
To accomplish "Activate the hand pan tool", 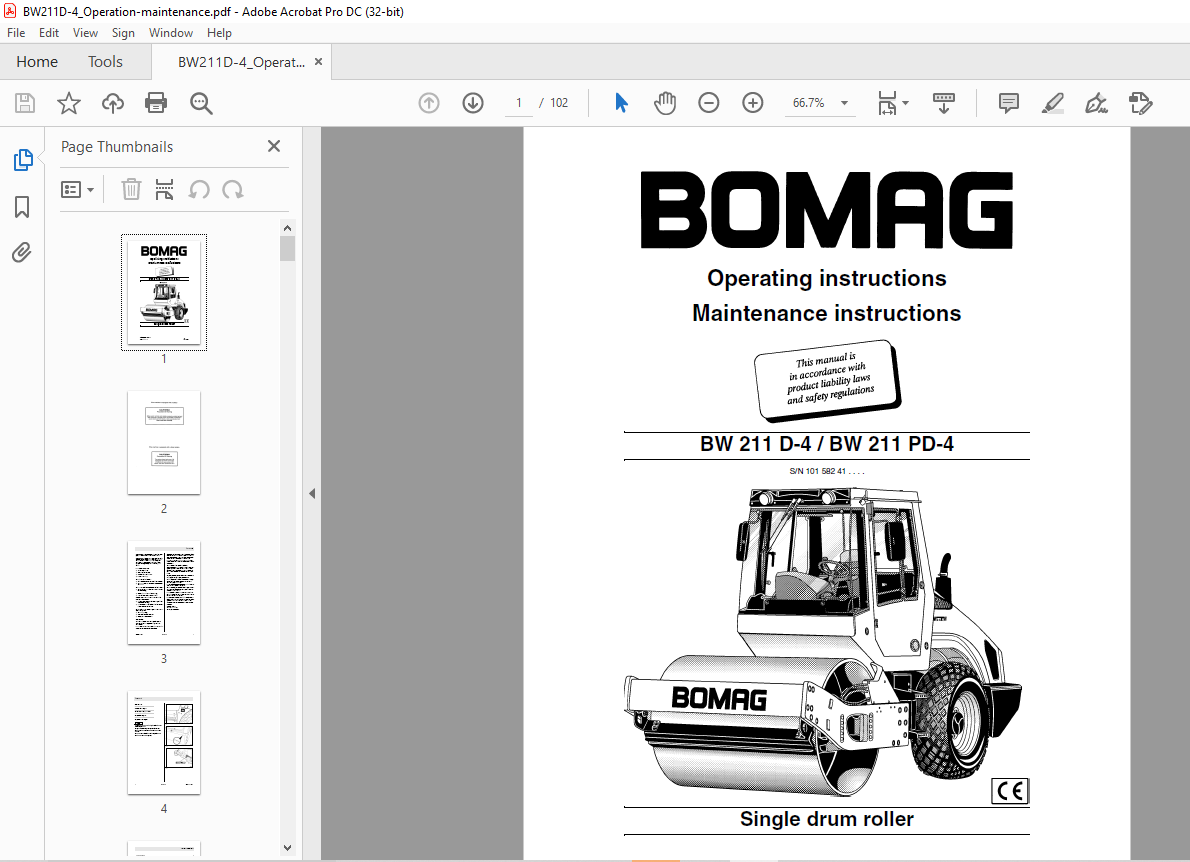I will (x=665, y=102).
